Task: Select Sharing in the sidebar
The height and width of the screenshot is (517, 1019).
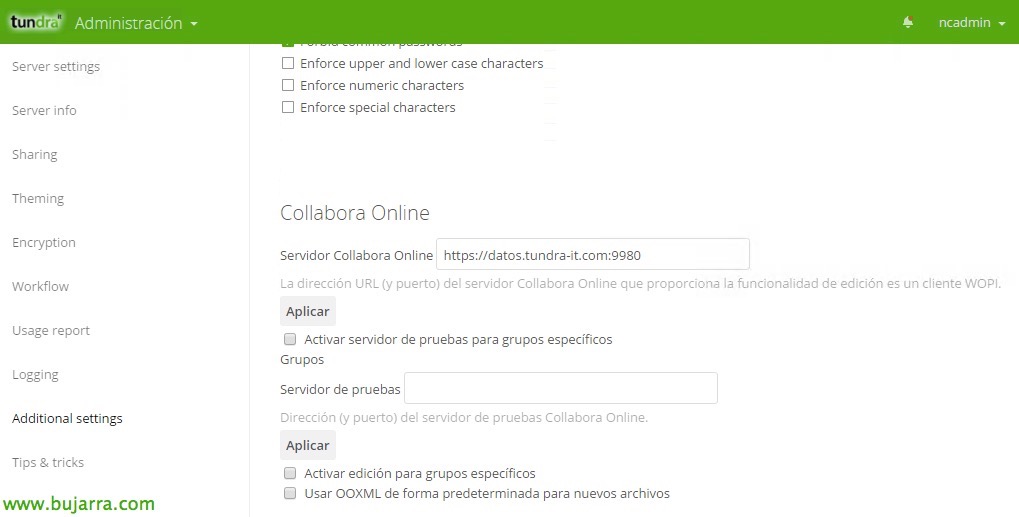Action: (x=35, y=155)
